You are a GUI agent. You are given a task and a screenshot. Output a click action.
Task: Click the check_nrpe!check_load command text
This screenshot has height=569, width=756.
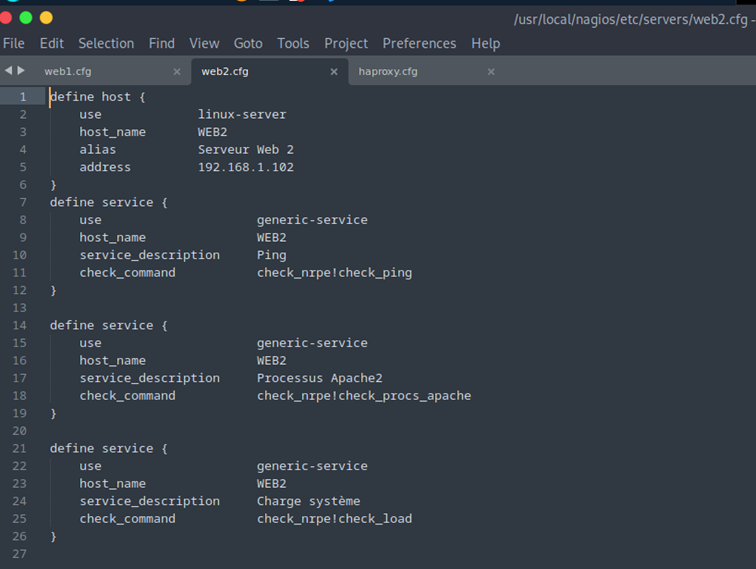334,519
